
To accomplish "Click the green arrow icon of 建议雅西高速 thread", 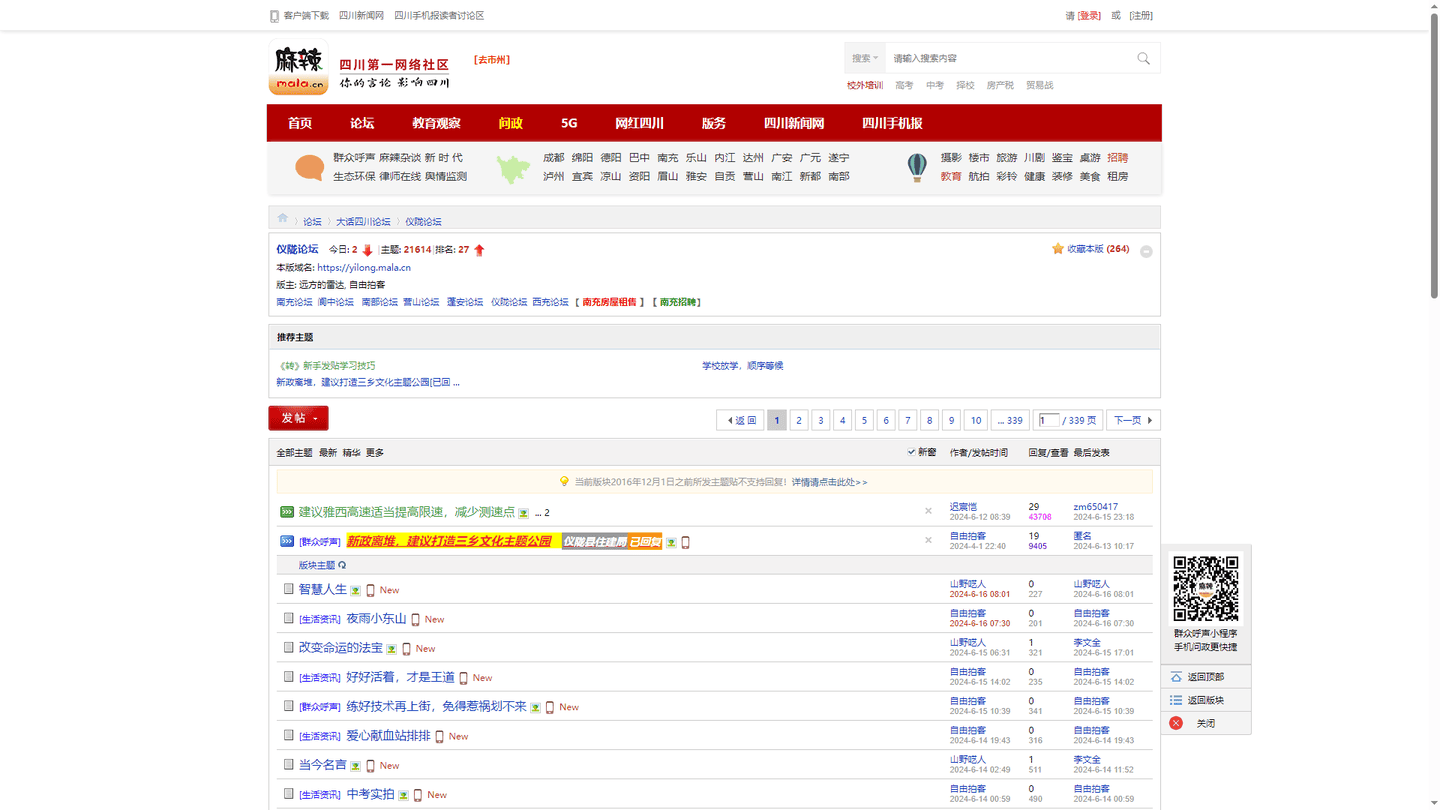I will [287, 512].
